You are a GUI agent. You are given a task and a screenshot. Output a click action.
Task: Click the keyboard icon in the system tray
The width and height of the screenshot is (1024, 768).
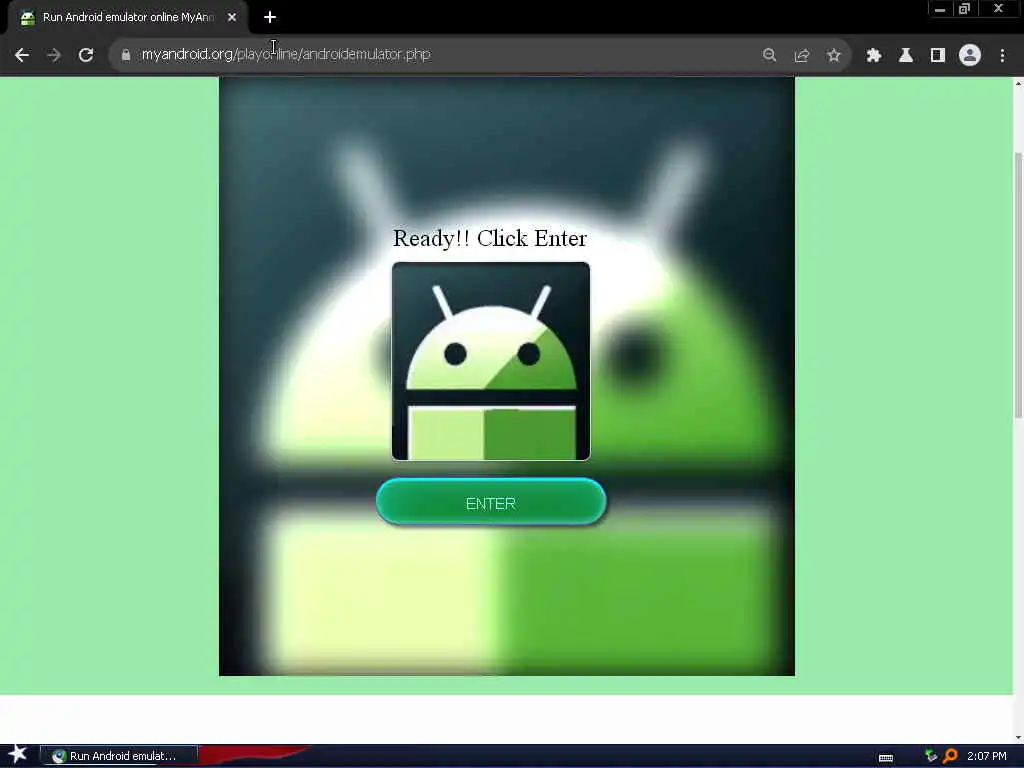pos(886,758)
